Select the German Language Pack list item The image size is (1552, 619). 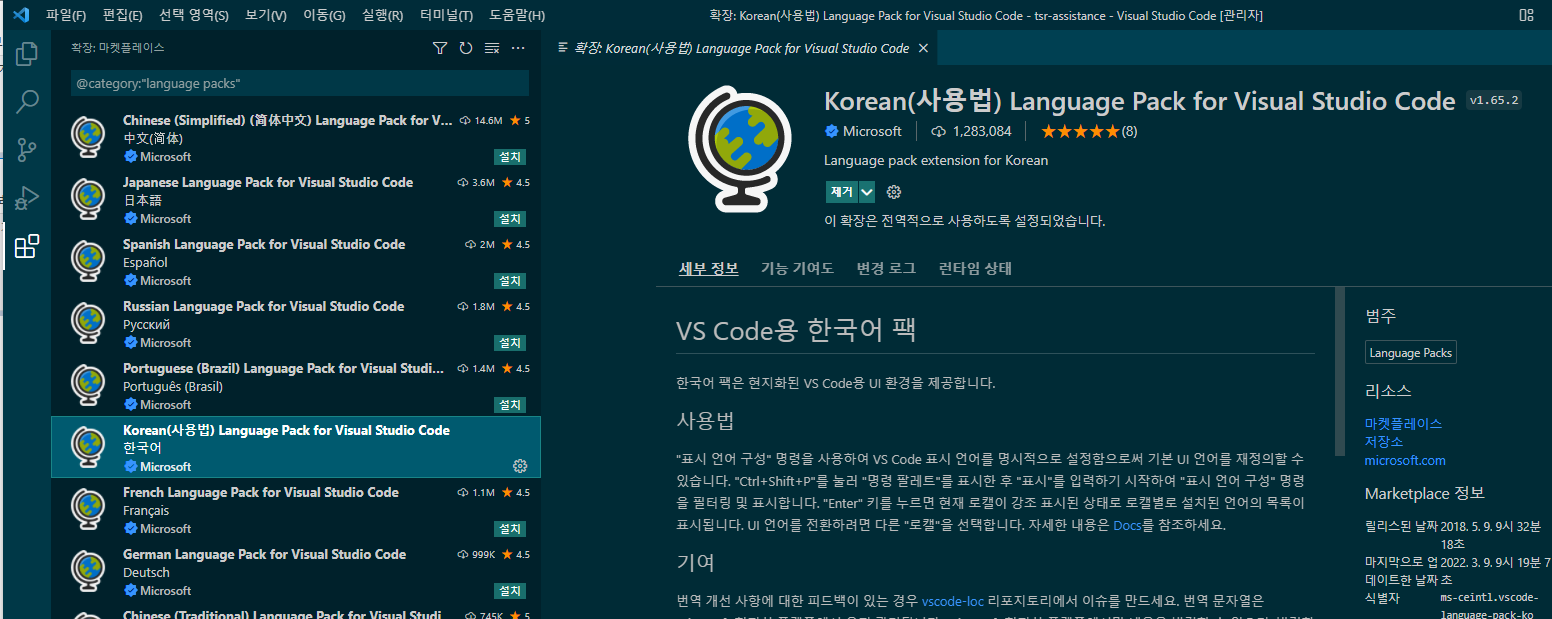(x=296, y=571)
